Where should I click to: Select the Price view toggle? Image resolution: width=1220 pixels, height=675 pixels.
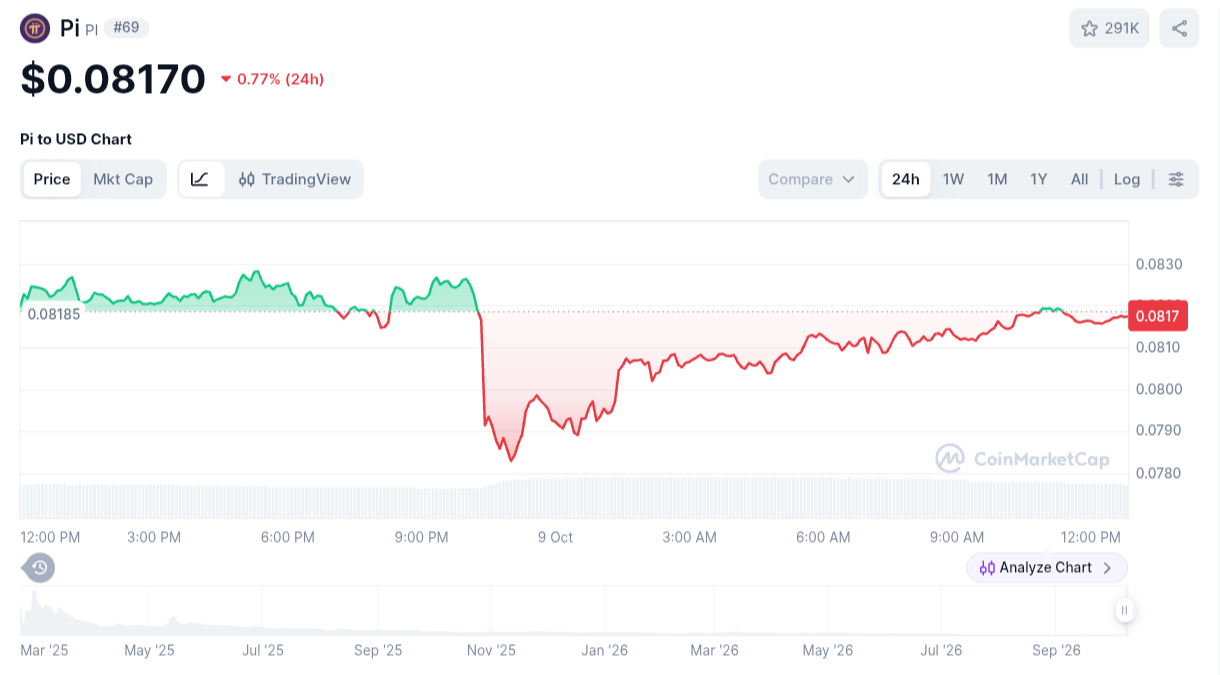tap(52, 179)
